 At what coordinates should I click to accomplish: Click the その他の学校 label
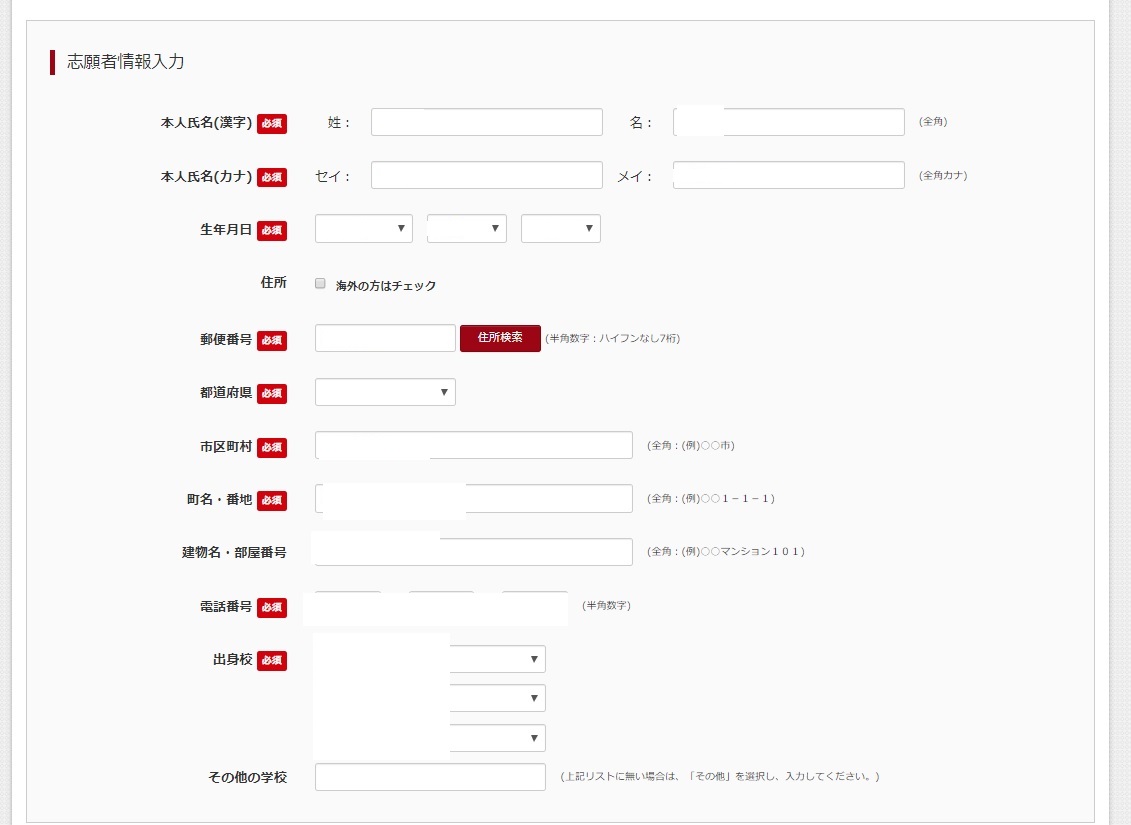(247, 777)
